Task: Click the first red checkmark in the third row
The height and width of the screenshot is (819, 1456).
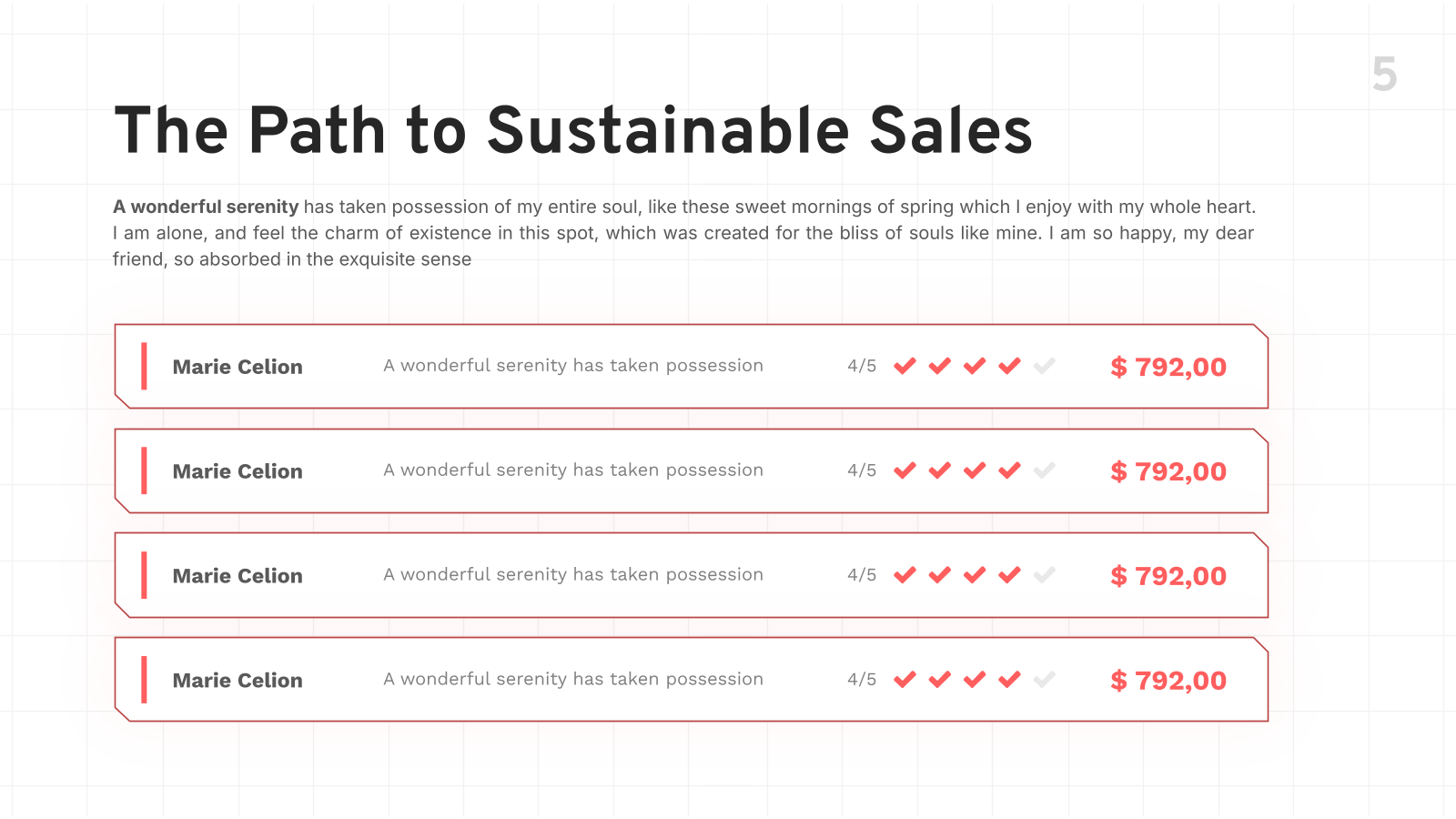Action: coord(905,575)
